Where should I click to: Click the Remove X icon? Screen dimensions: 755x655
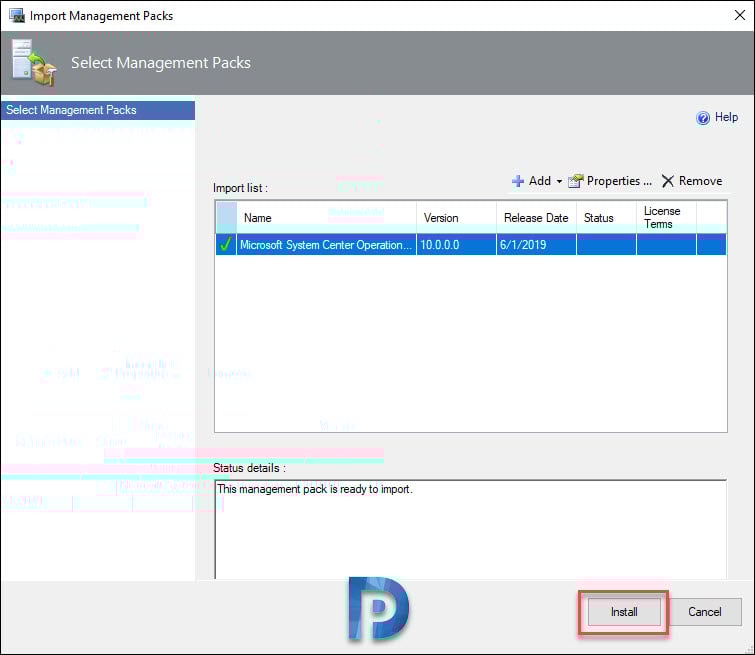point(667,181)
